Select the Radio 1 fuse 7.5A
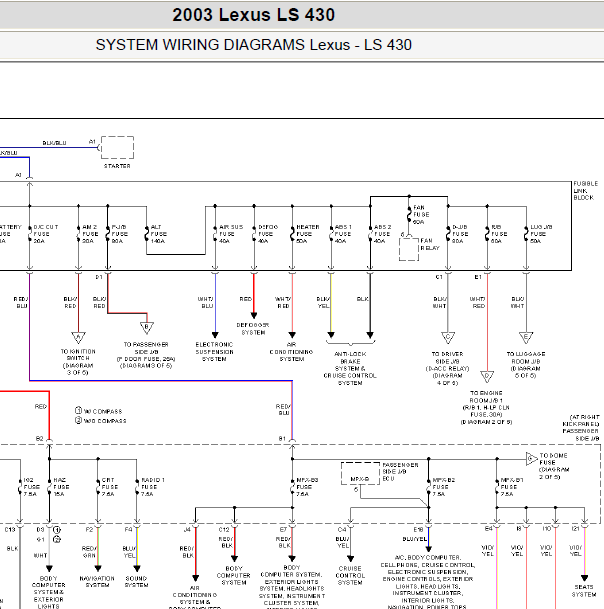Viewport: 604px width, 609px height. click(x=136, y=486)
